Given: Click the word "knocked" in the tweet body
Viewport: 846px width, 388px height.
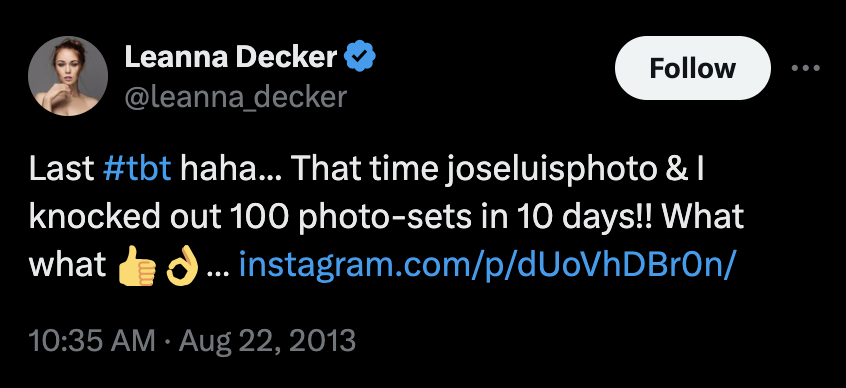Looking at the screenshot, I should pos(94,217).
